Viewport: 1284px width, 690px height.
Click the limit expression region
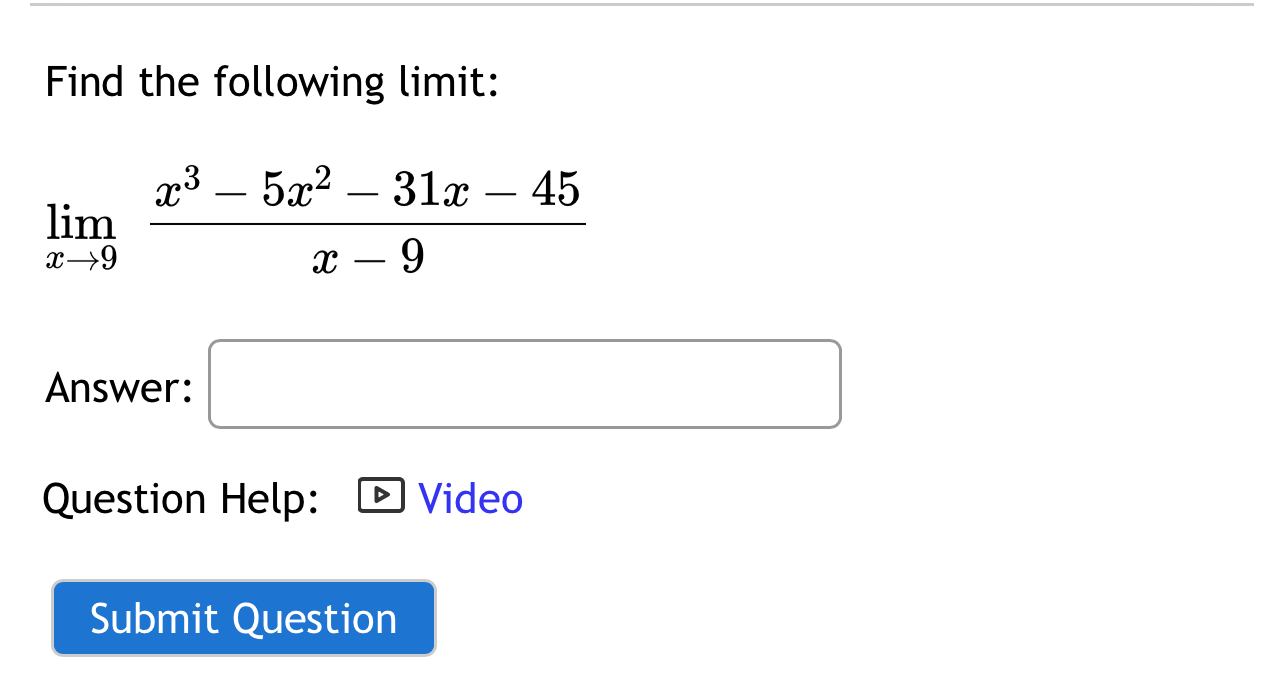(315, 220)
